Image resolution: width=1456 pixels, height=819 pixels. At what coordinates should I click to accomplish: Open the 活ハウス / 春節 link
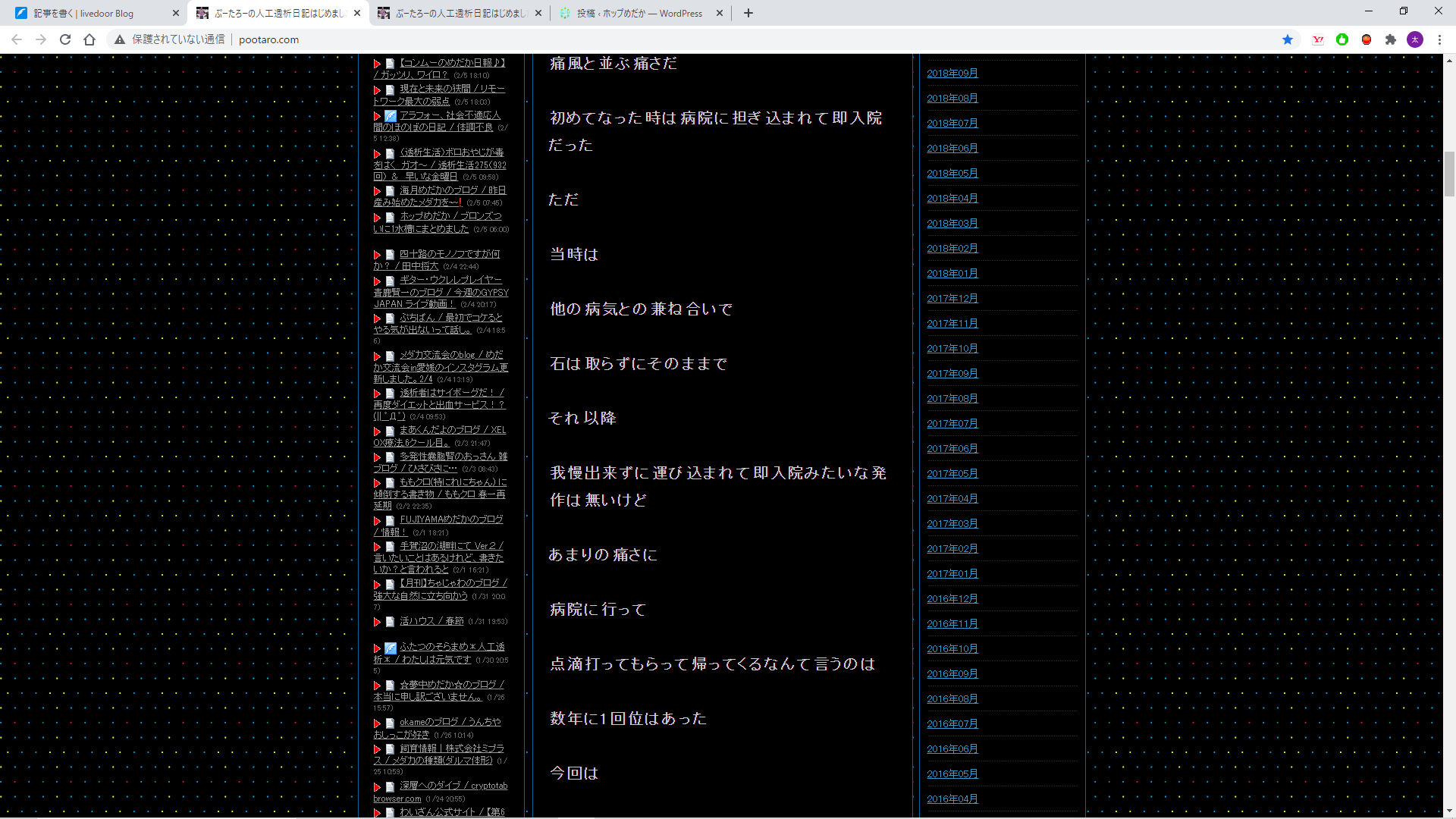click(x=431, y=621)
